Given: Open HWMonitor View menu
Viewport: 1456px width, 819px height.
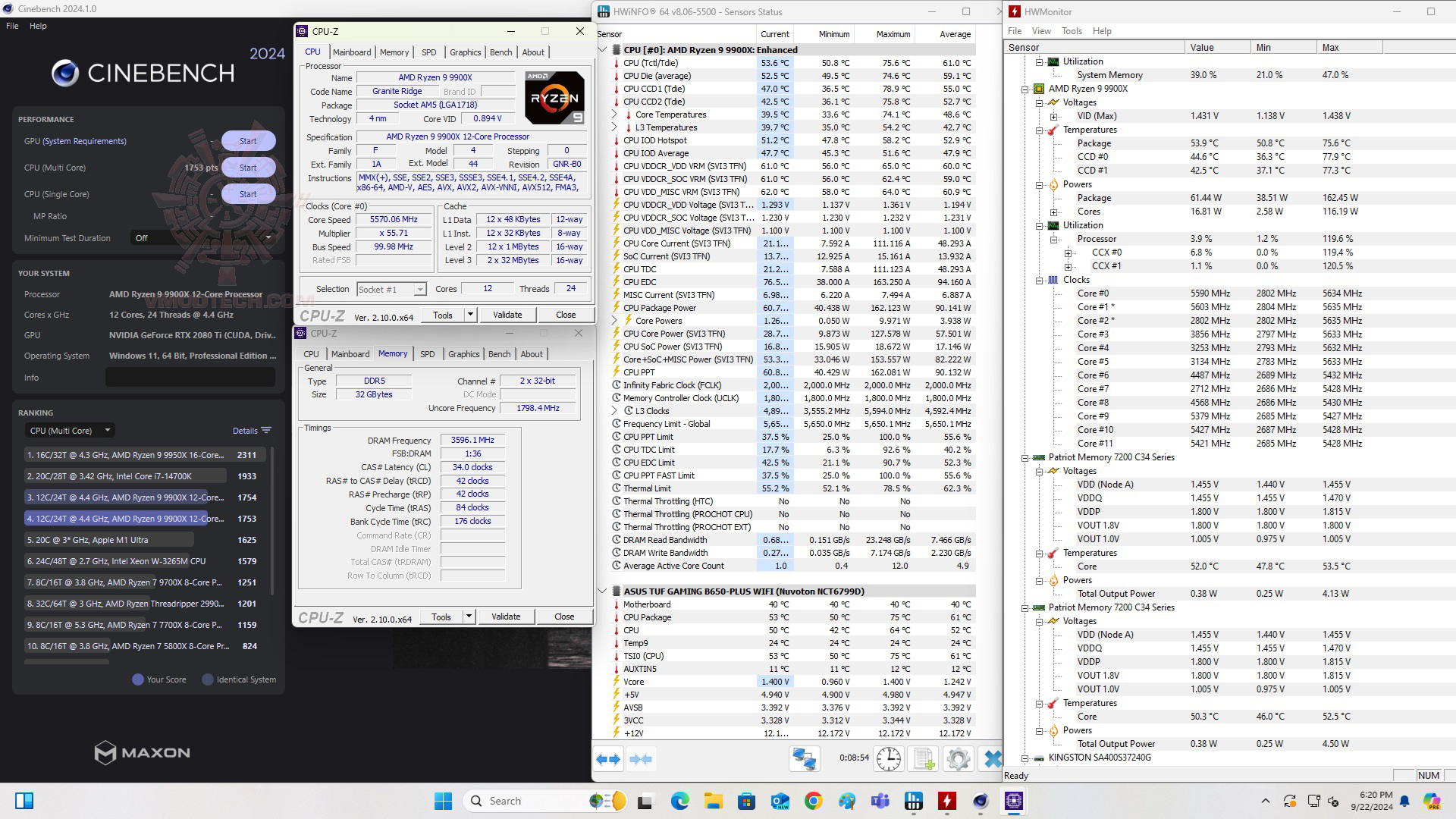Looking at the screenshot, I should point(1041,31).
